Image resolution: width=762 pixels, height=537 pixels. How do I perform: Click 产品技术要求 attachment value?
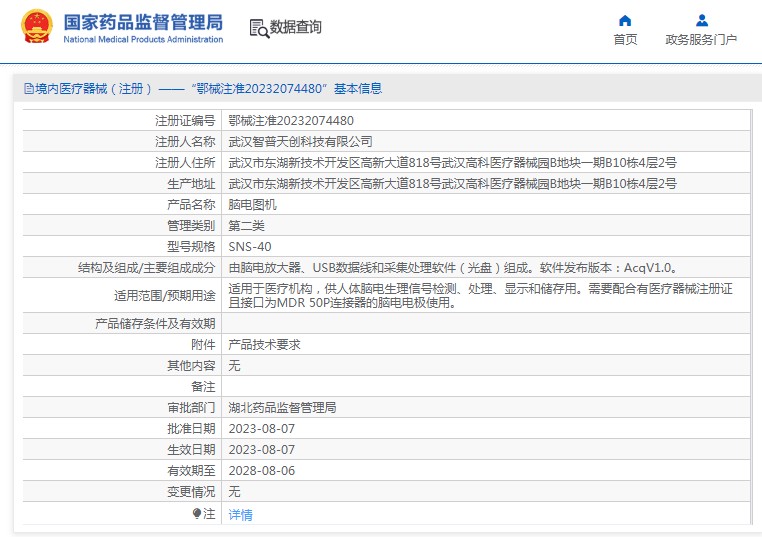click(264, 345)
